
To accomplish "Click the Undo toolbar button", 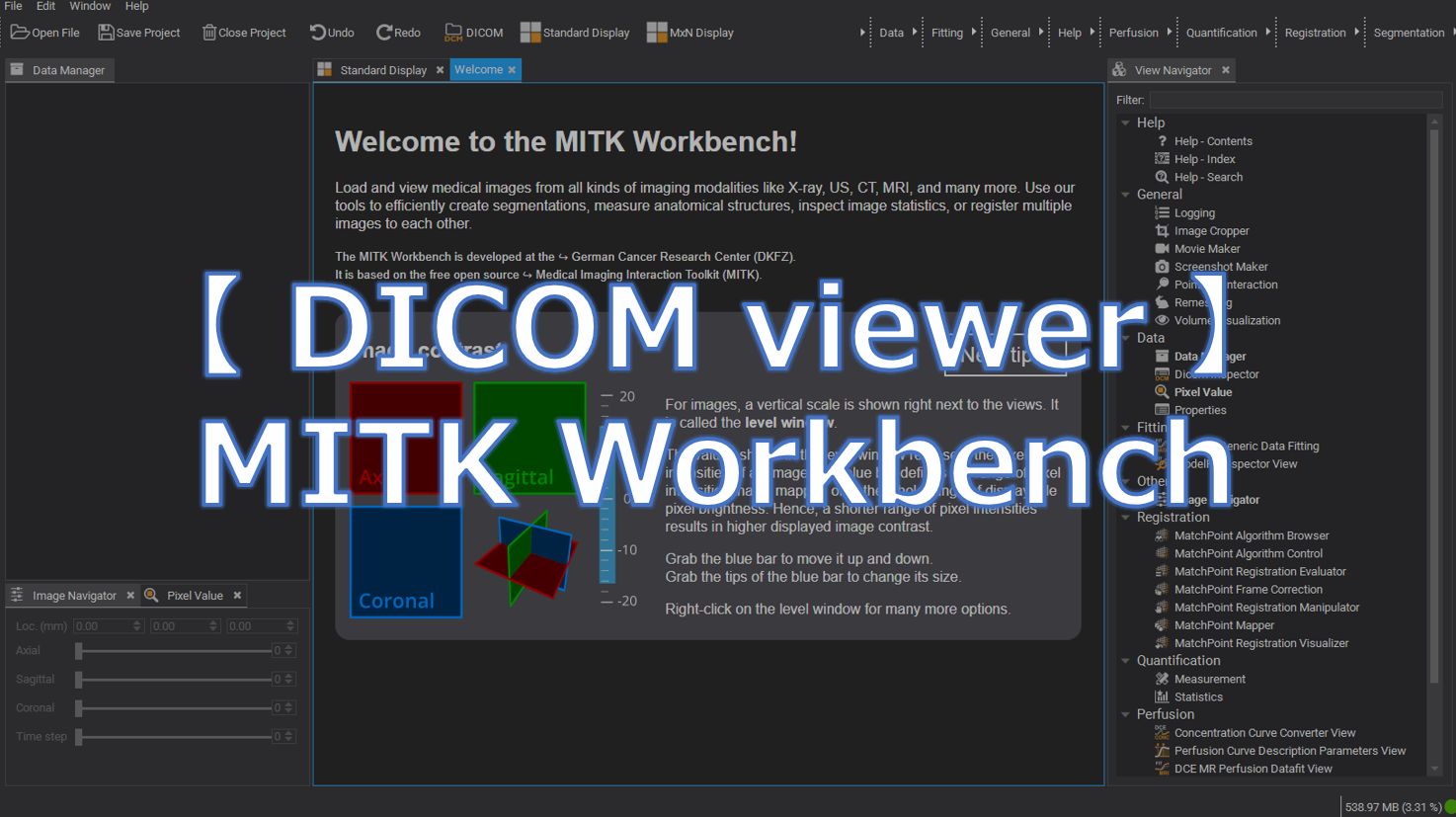I will (331, 31).
